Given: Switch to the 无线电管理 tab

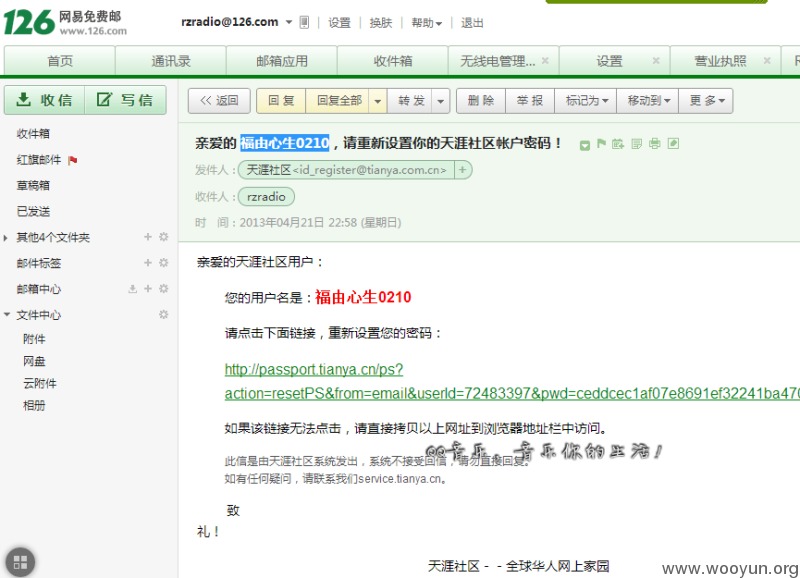Looking at the screenshot, I should pos(497,61).
